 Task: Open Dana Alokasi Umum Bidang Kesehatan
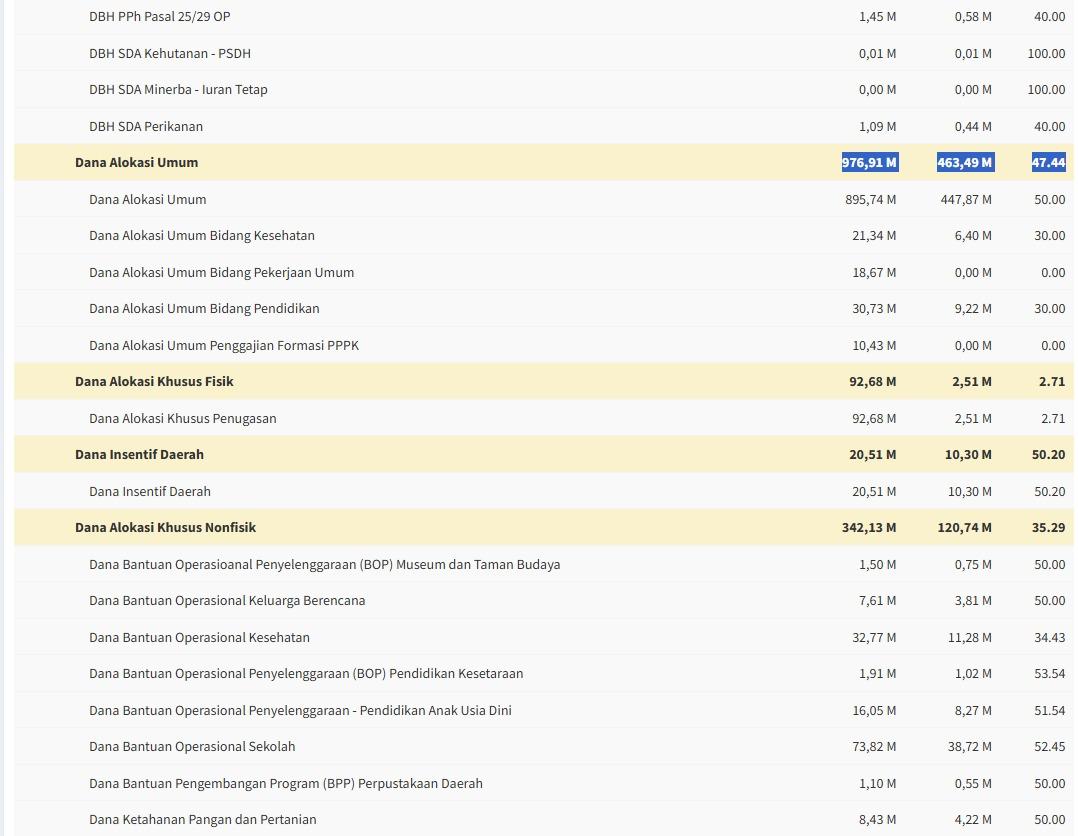[201, 235]
